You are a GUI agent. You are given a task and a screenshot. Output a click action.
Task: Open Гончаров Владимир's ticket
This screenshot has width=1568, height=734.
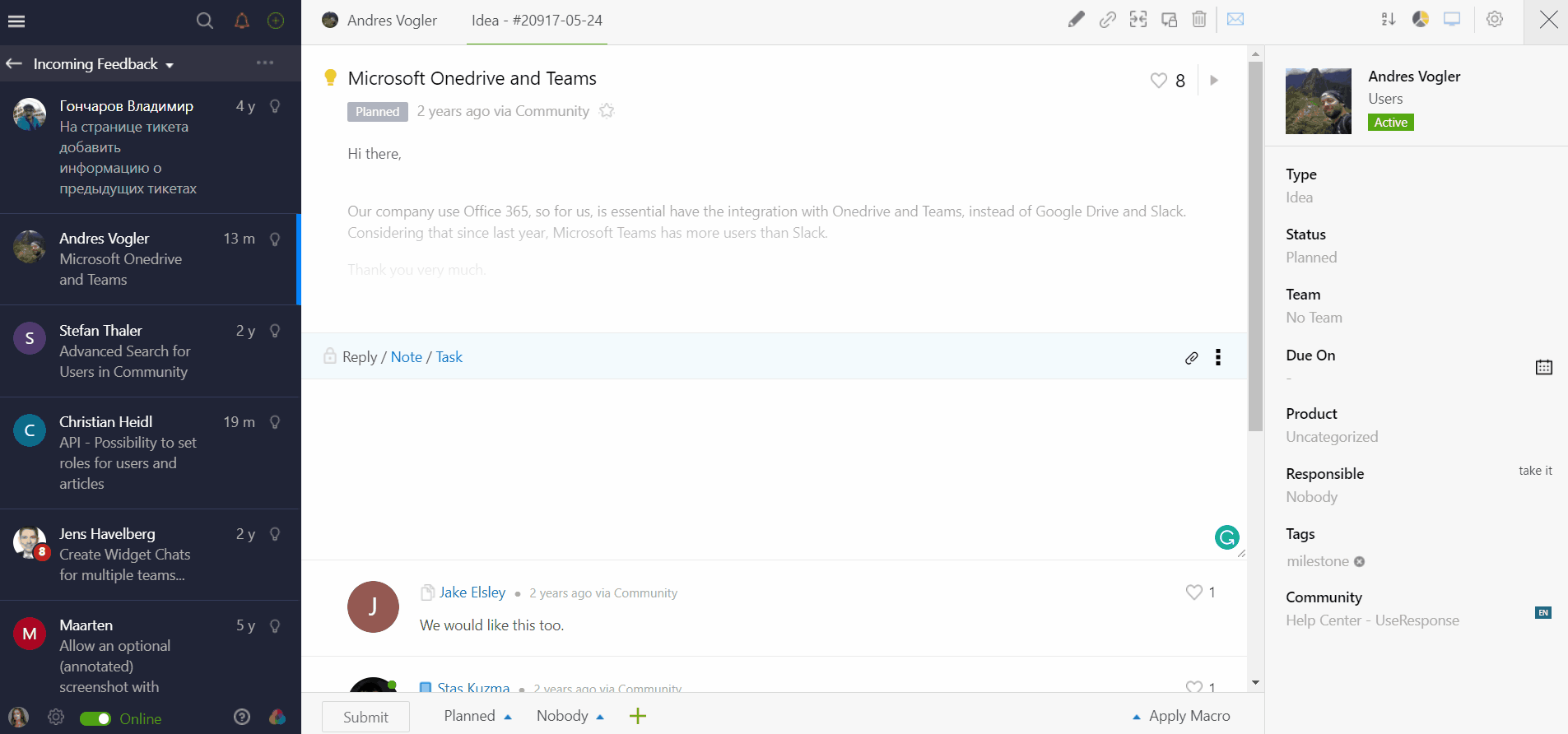150,147
